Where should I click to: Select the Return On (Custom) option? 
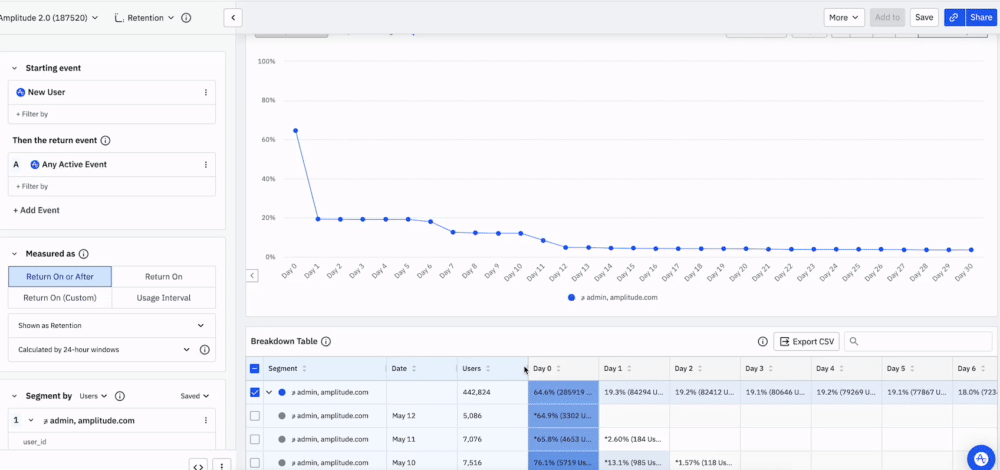point(60,298)
